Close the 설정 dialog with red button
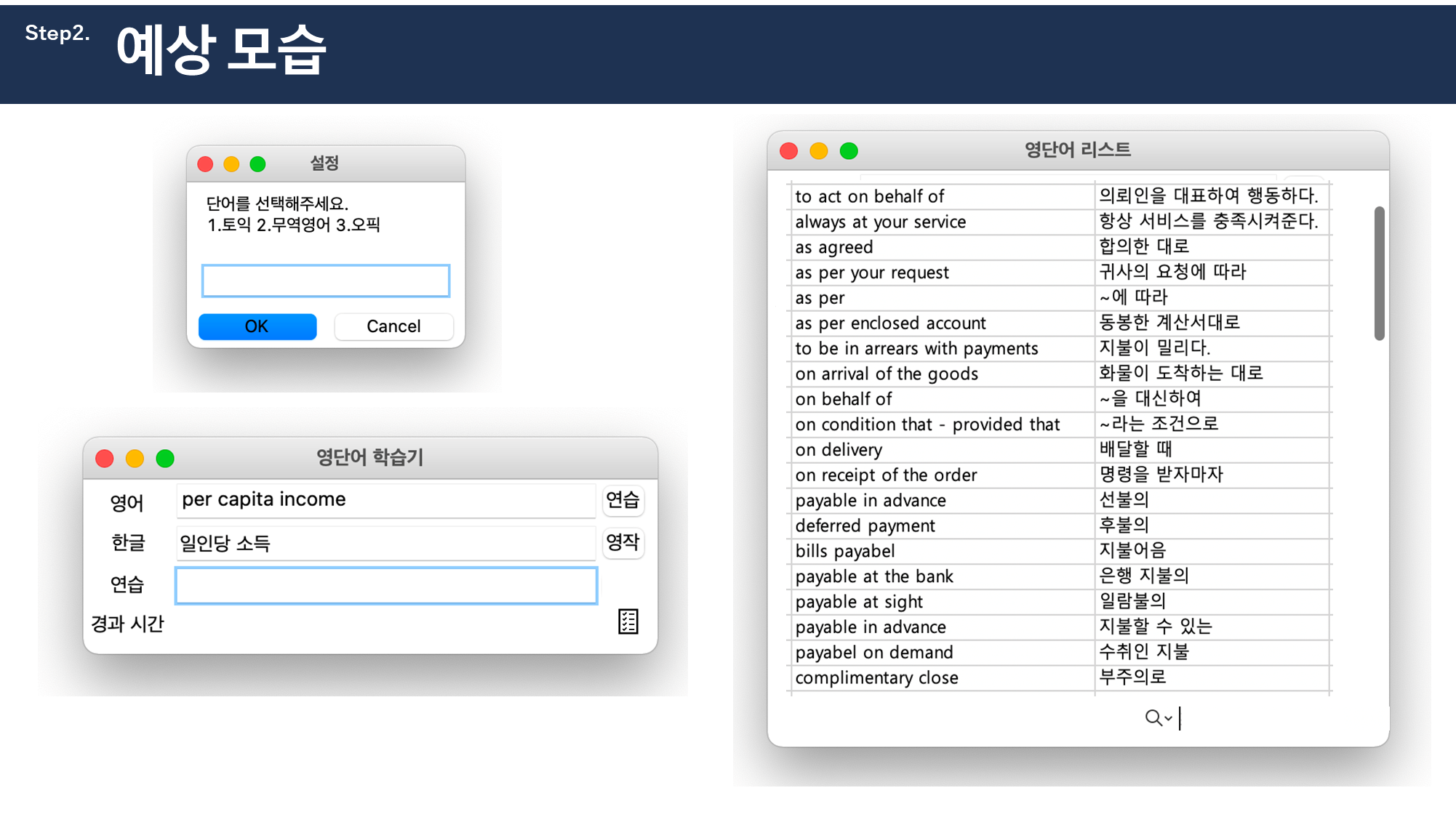 coord(205,164)
